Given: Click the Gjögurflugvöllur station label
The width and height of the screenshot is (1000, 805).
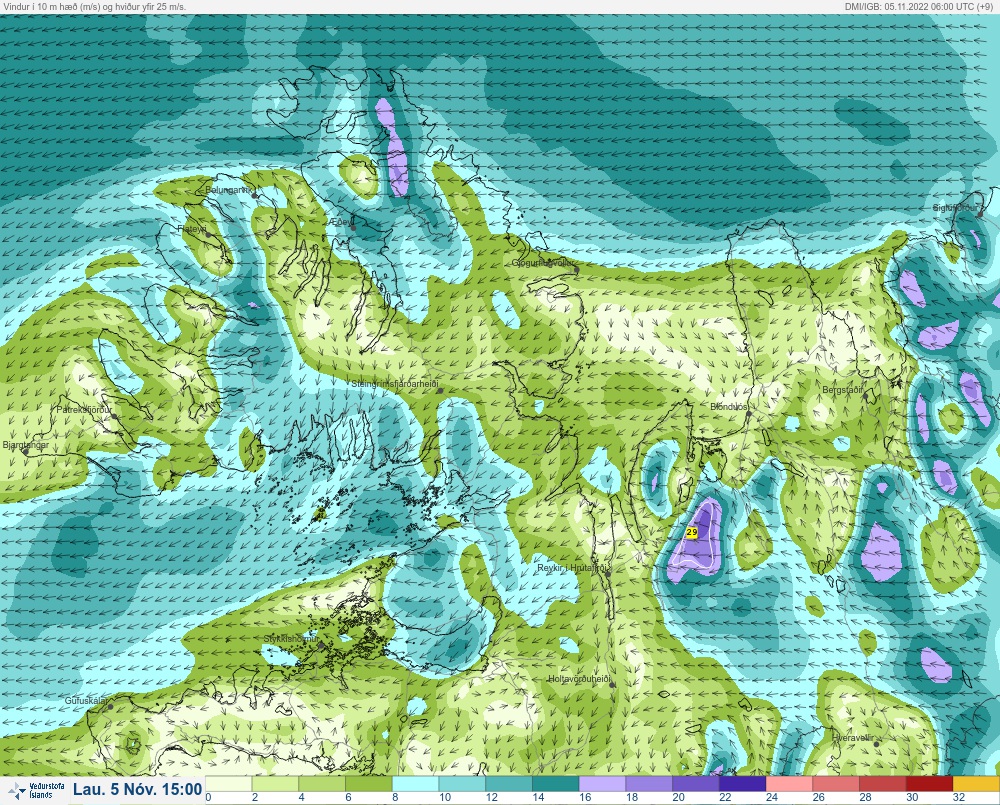Looking at the screenshot, I should (543, 263).
